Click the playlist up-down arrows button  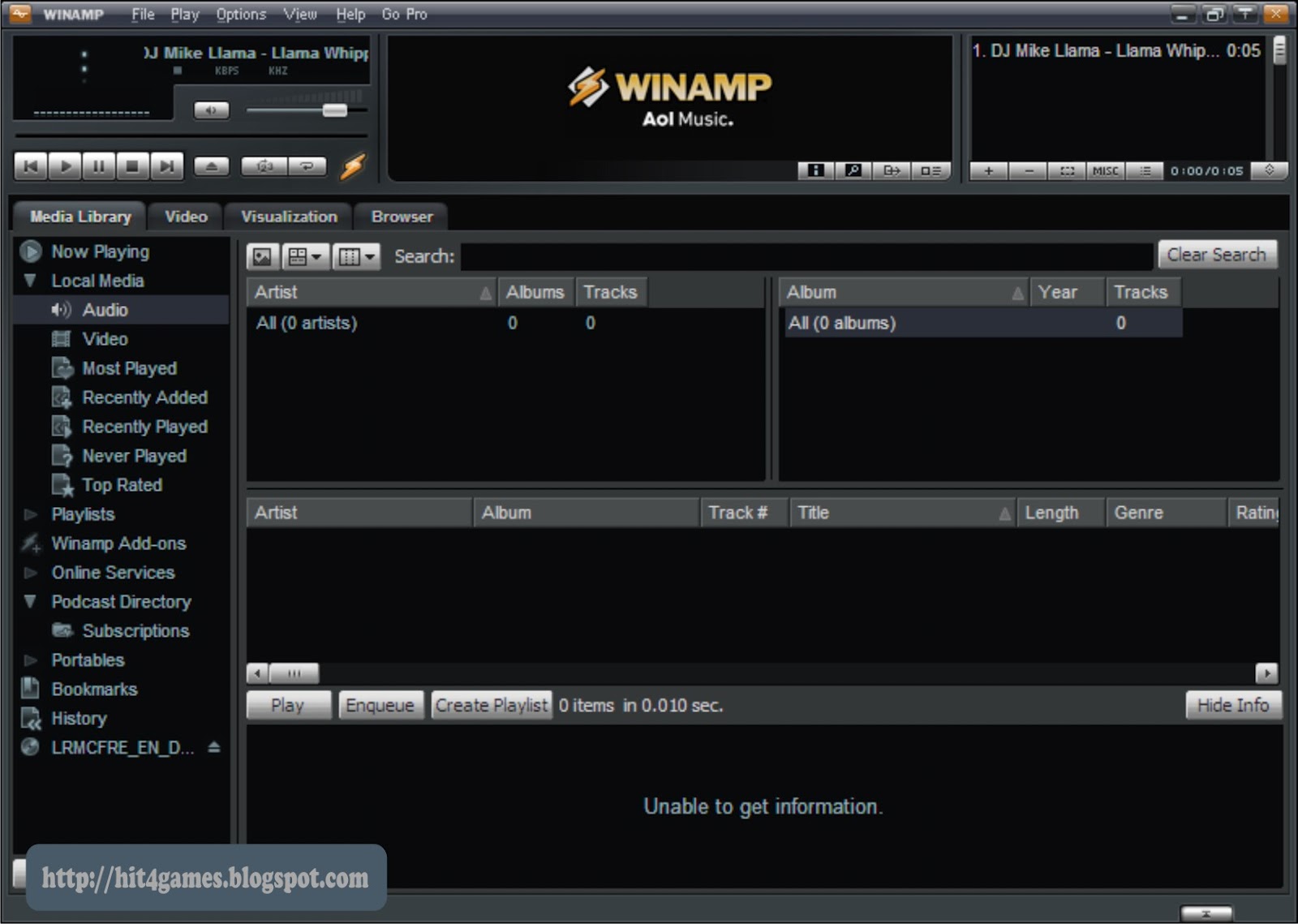pyautogui.click(x=1269, y=170)
